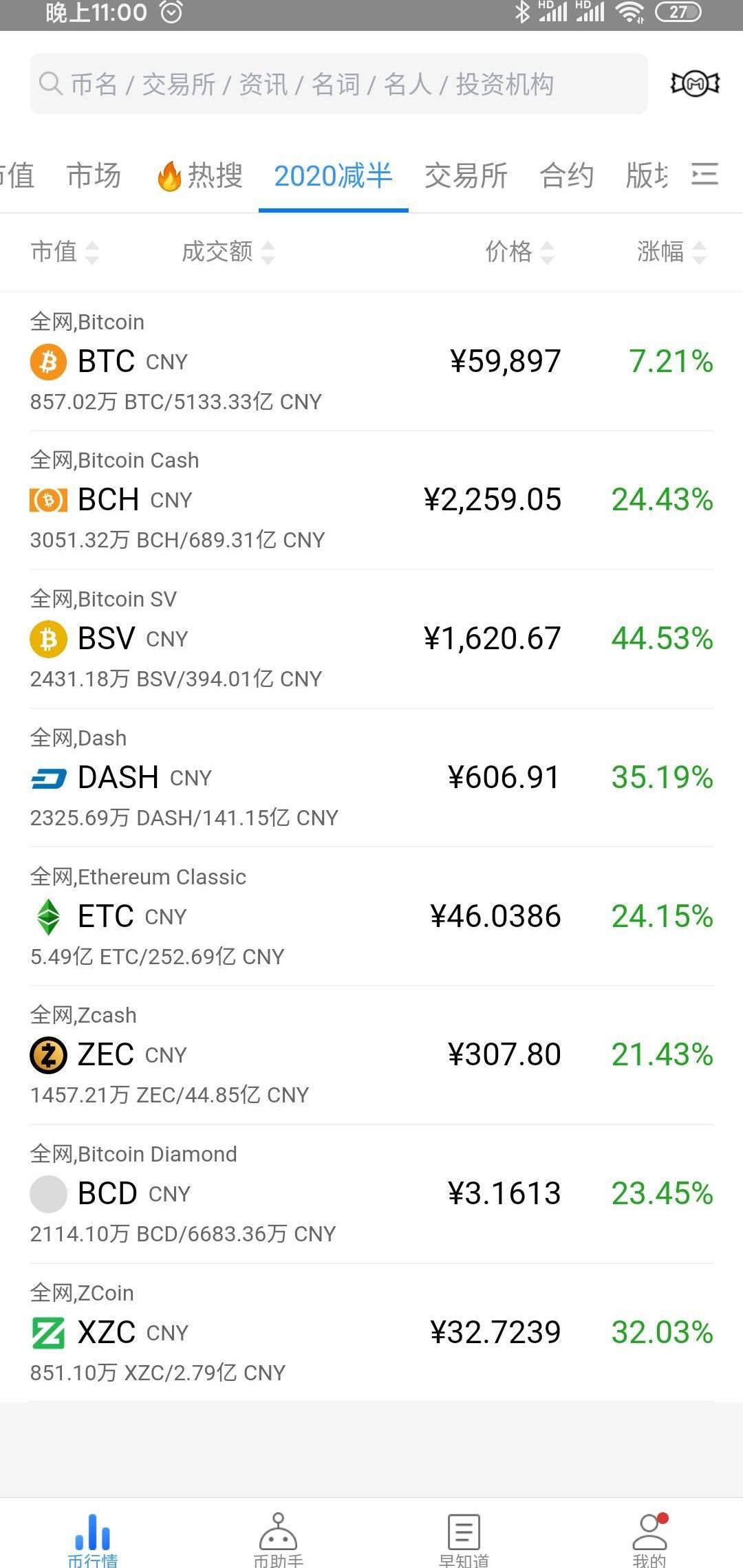Tap the Bitcoin coin logo
Screen dimensions: 743x1568
(x=48, y=362)
